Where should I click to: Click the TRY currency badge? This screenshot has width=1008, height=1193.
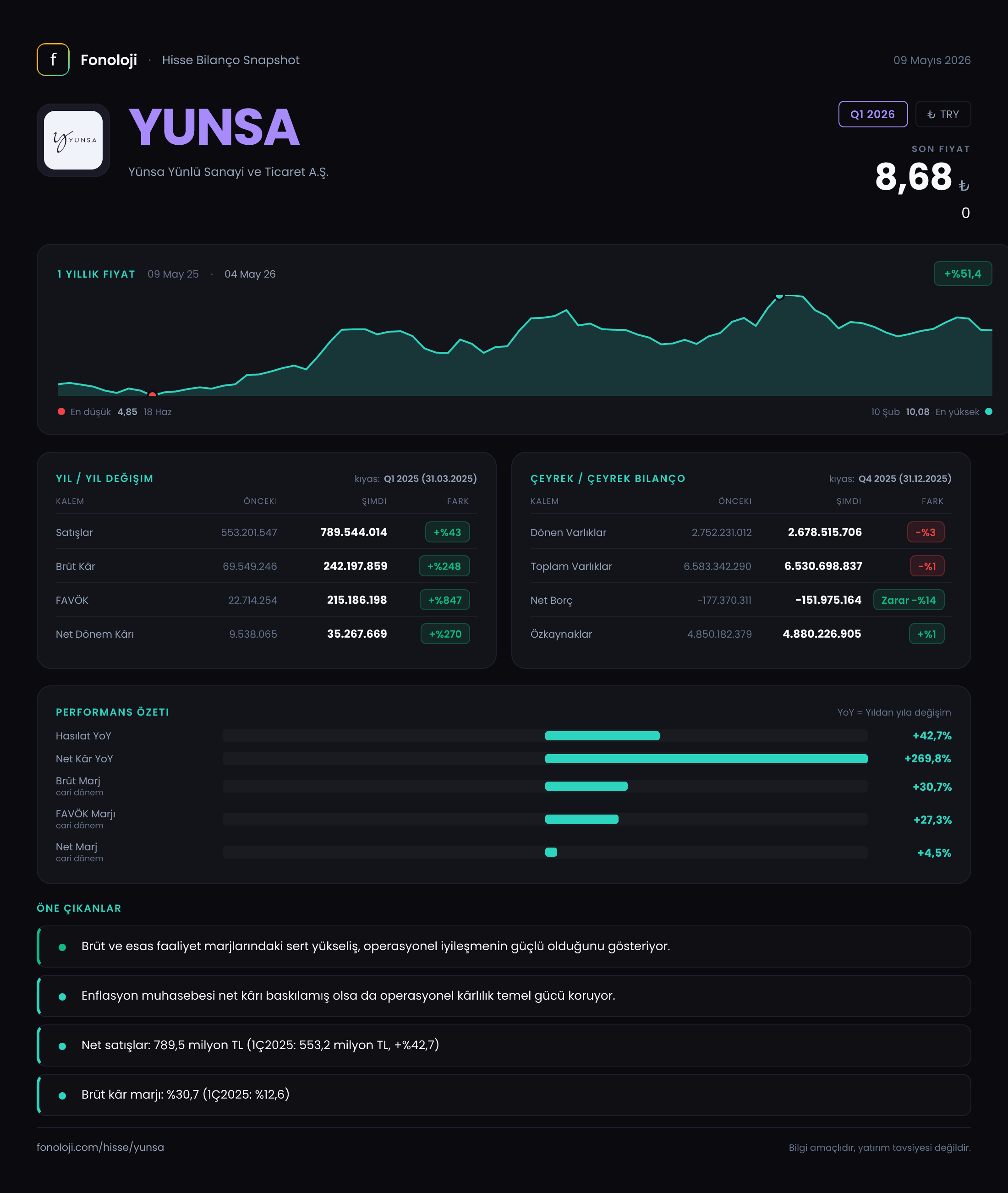943,114
